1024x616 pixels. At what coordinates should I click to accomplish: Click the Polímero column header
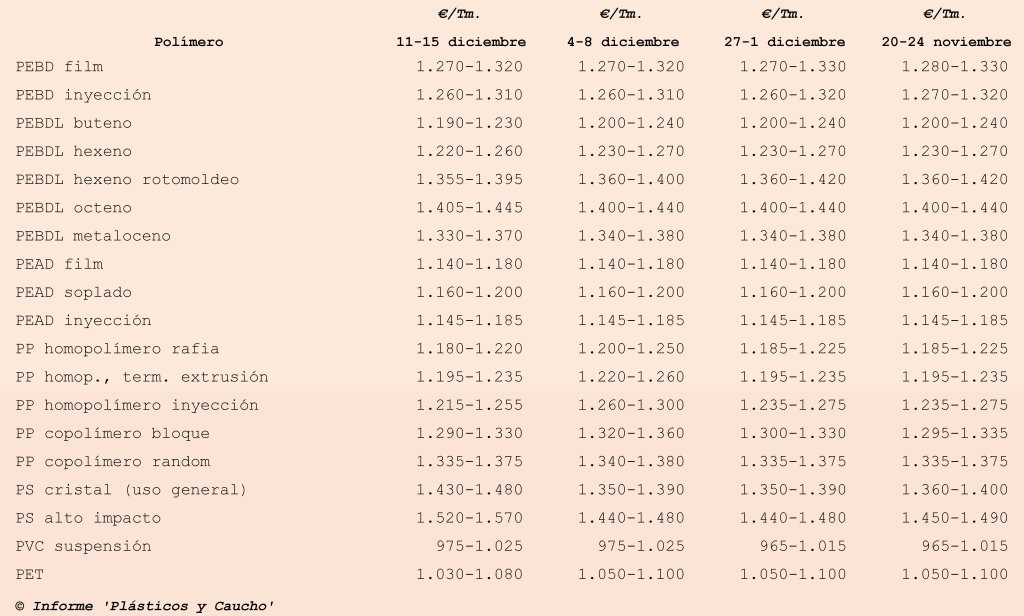(x=189, y=42)
